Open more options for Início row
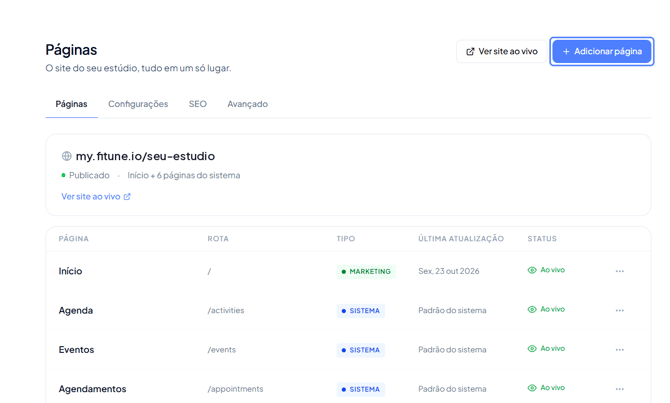The height and width of the screenshot is (403, 670). [x=620, y=271]
